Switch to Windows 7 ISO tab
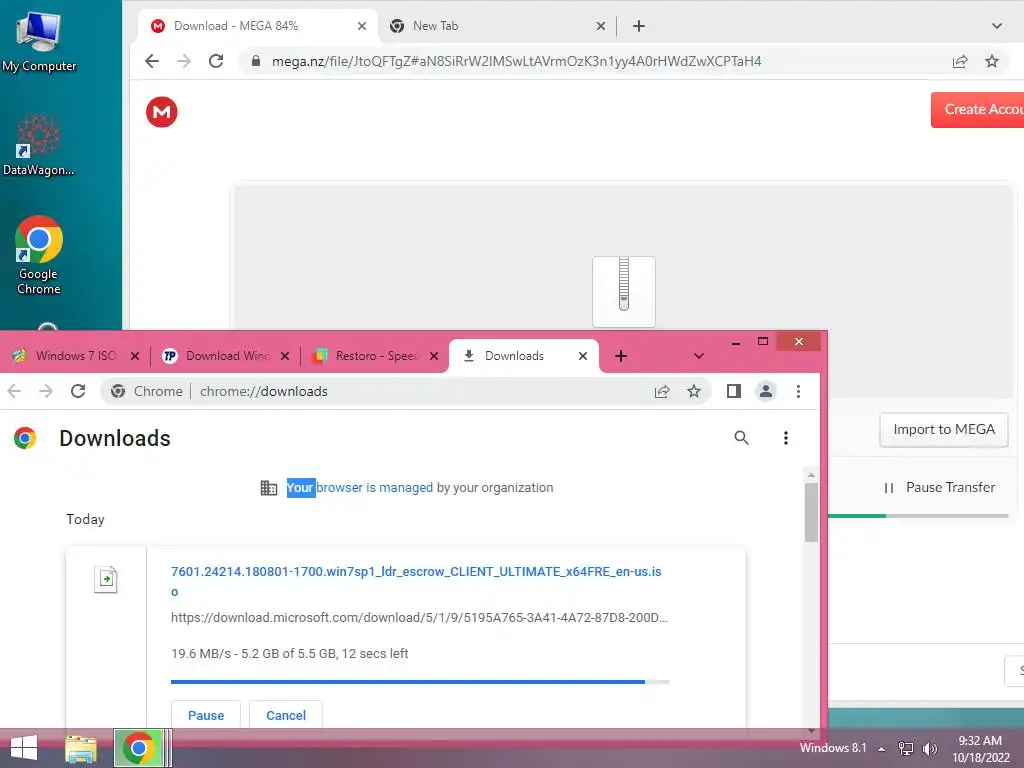This screenshot has height=768, width=1024. 76,356
